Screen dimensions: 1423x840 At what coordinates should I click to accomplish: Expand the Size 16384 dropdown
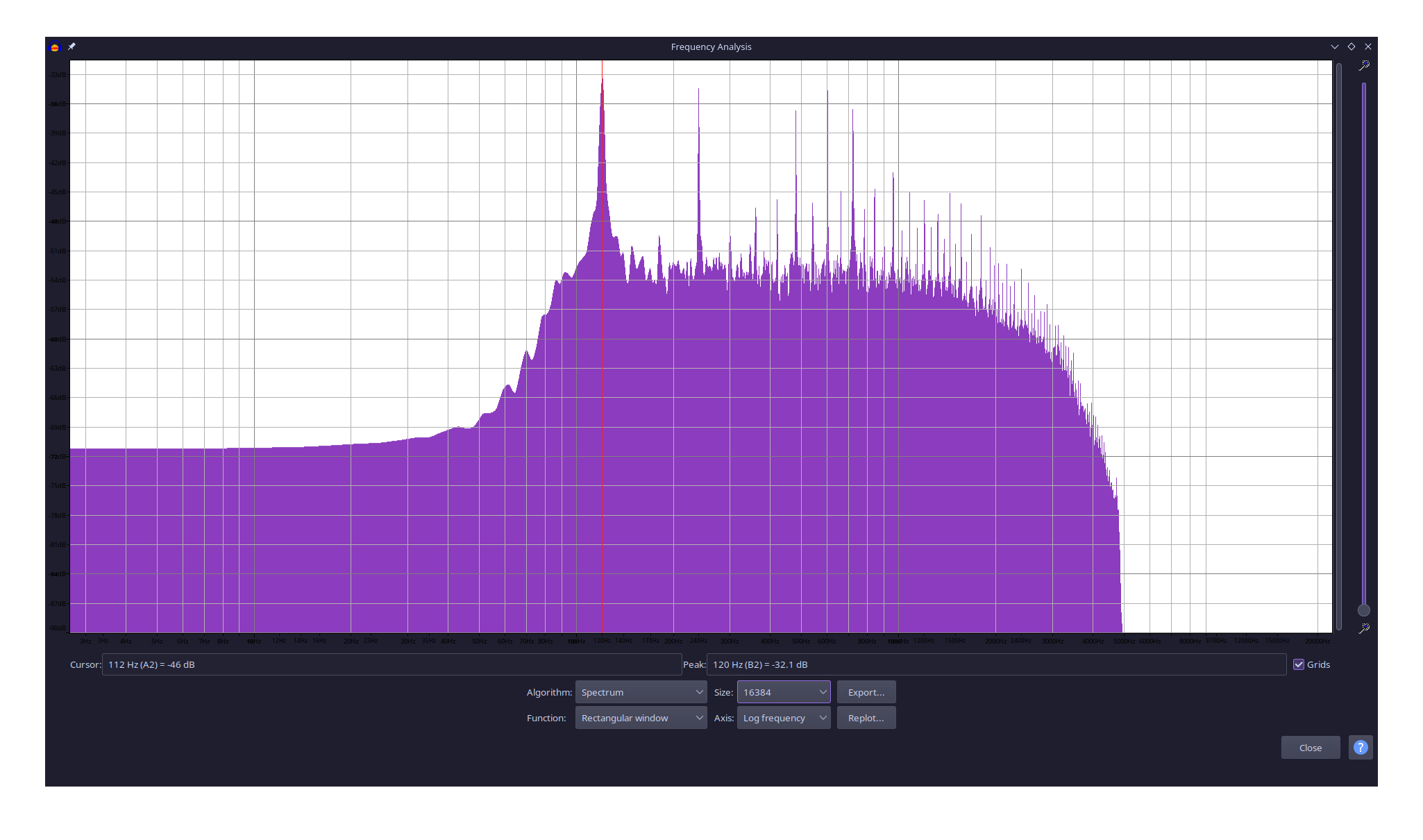(x=783, y=692)
